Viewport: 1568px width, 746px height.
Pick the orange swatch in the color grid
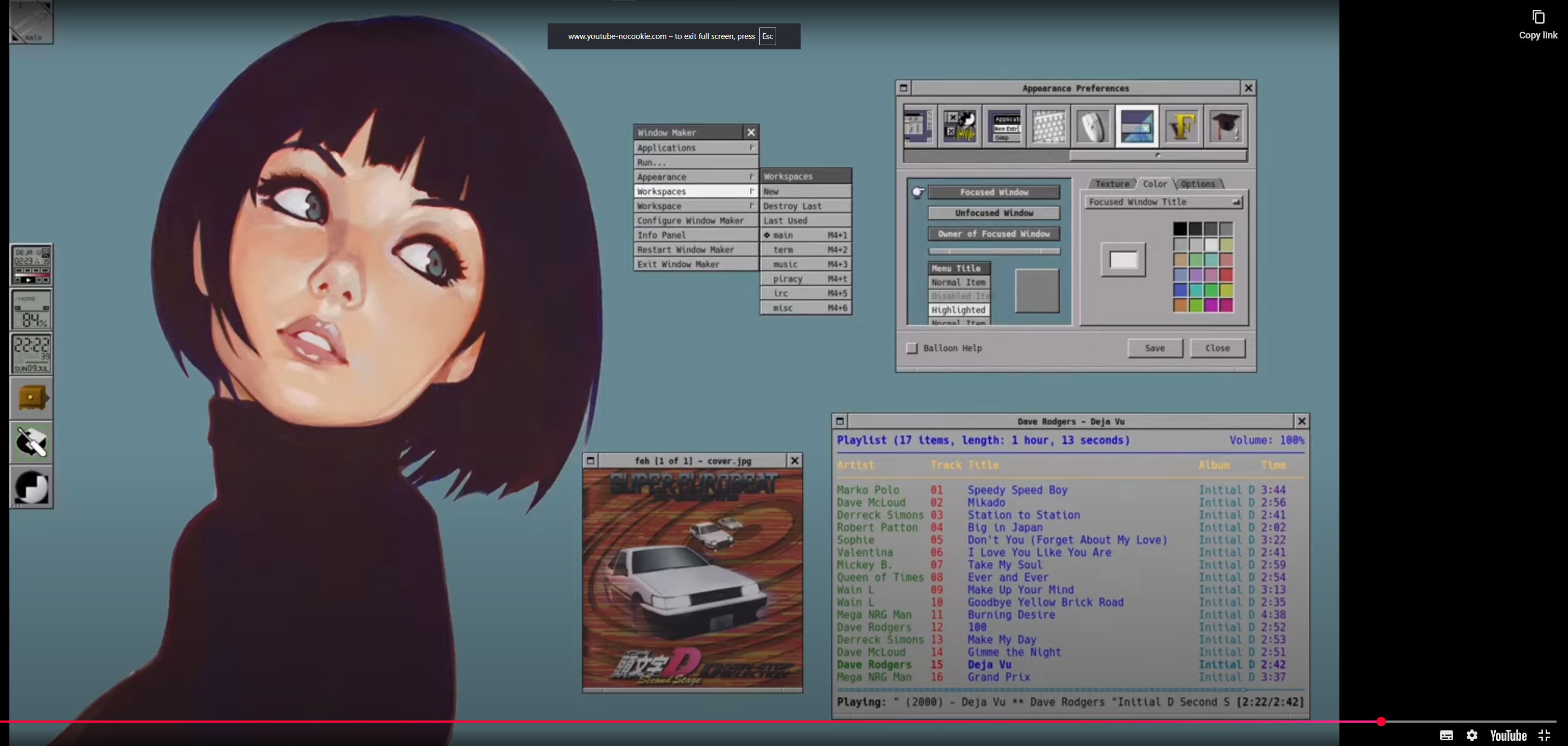point(1180,305)
